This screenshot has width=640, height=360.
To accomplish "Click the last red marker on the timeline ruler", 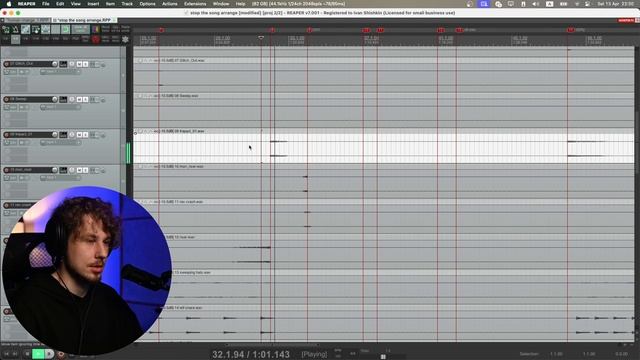I will (570, 30).
